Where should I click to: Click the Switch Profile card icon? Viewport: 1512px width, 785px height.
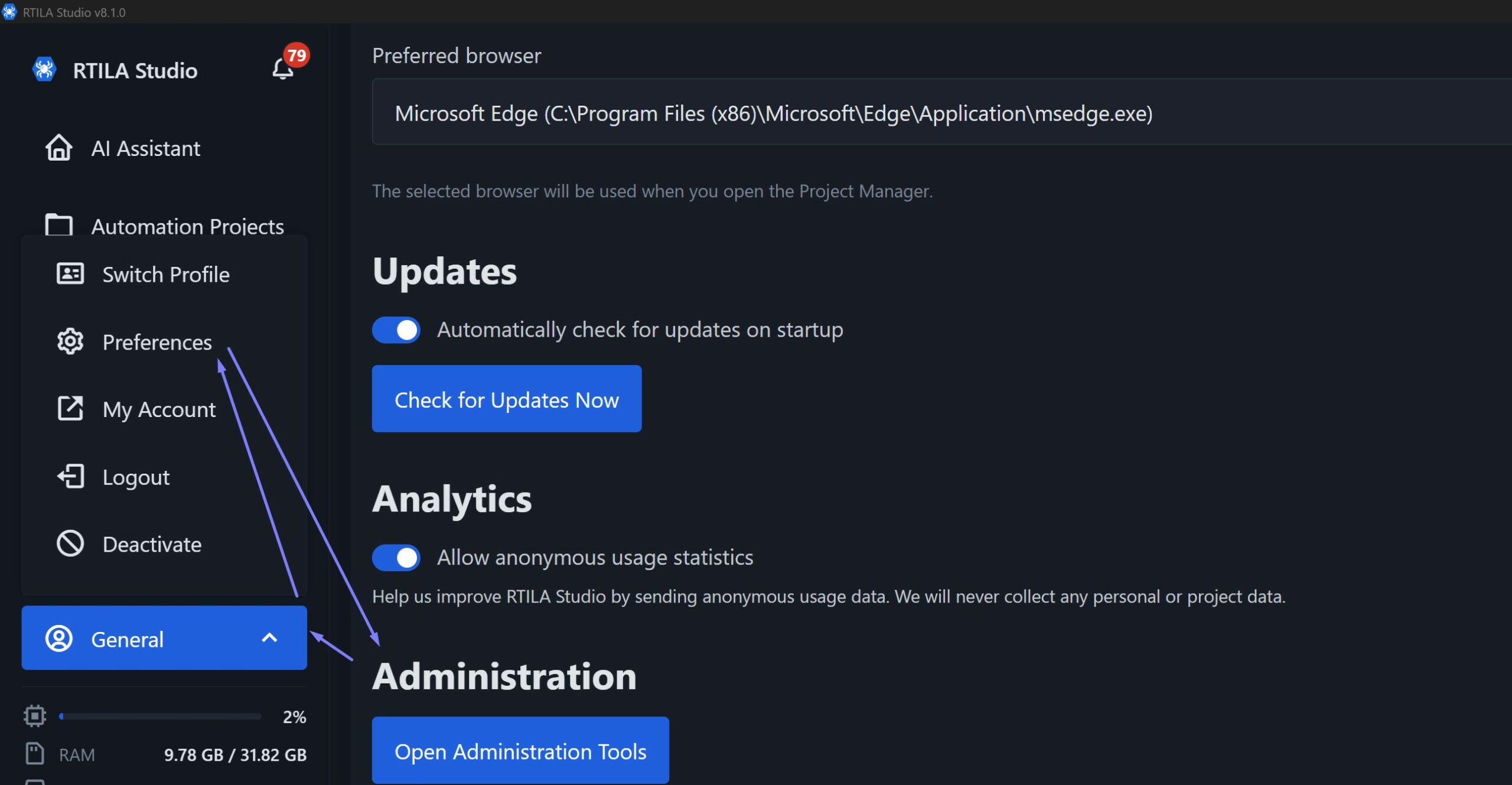70,273
